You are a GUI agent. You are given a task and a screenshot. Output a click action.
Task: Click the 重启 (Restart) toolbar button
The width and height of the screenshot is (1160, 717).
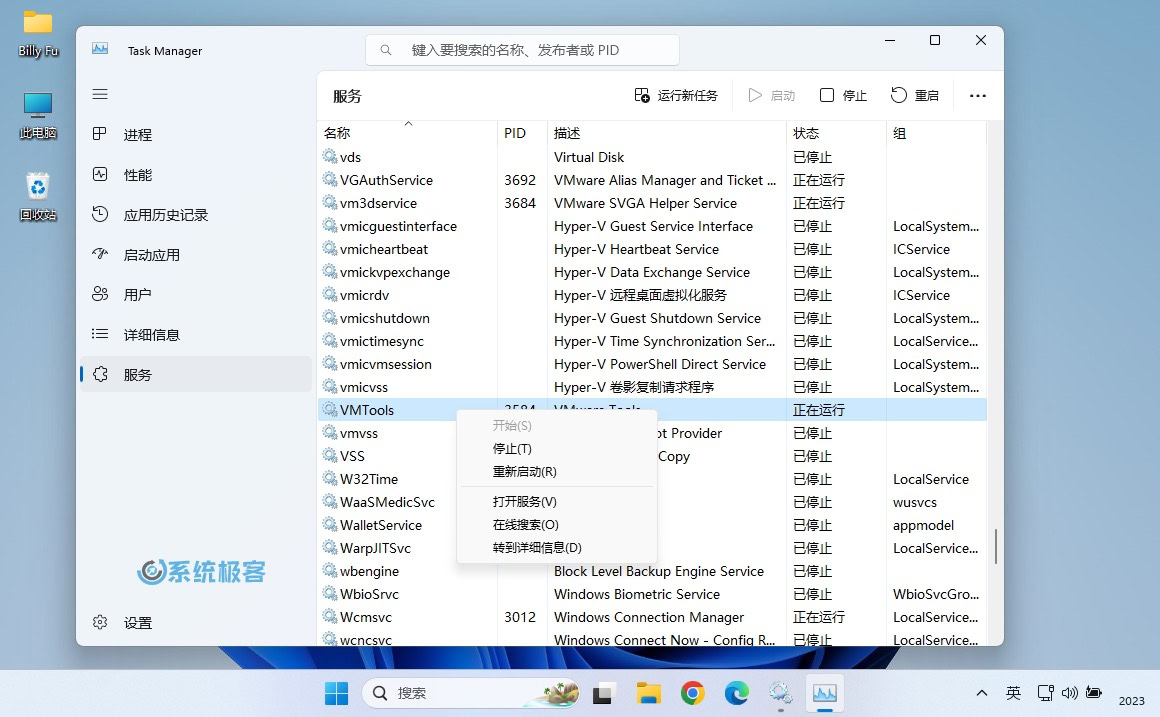pyautogui.click(x=915, y=95)
